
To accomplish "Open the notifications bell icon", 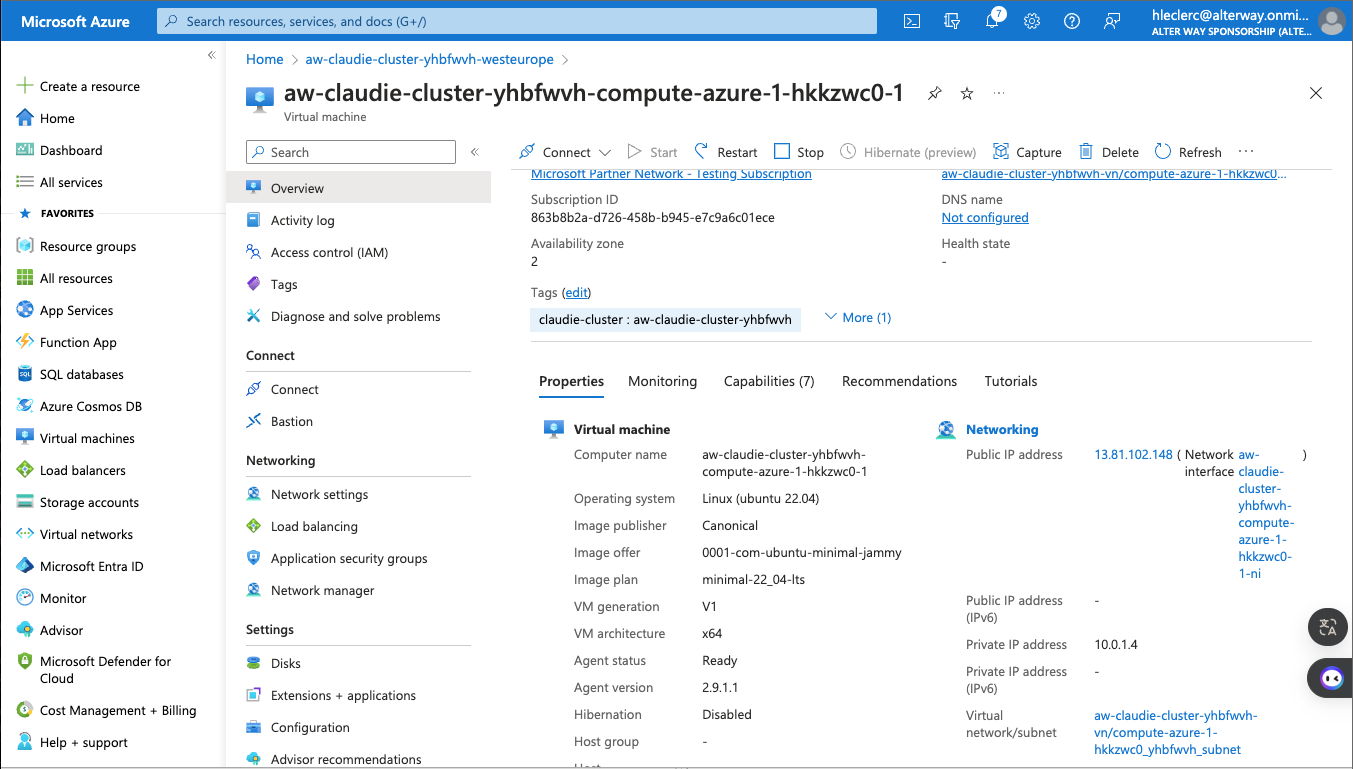I will [992, 21].
